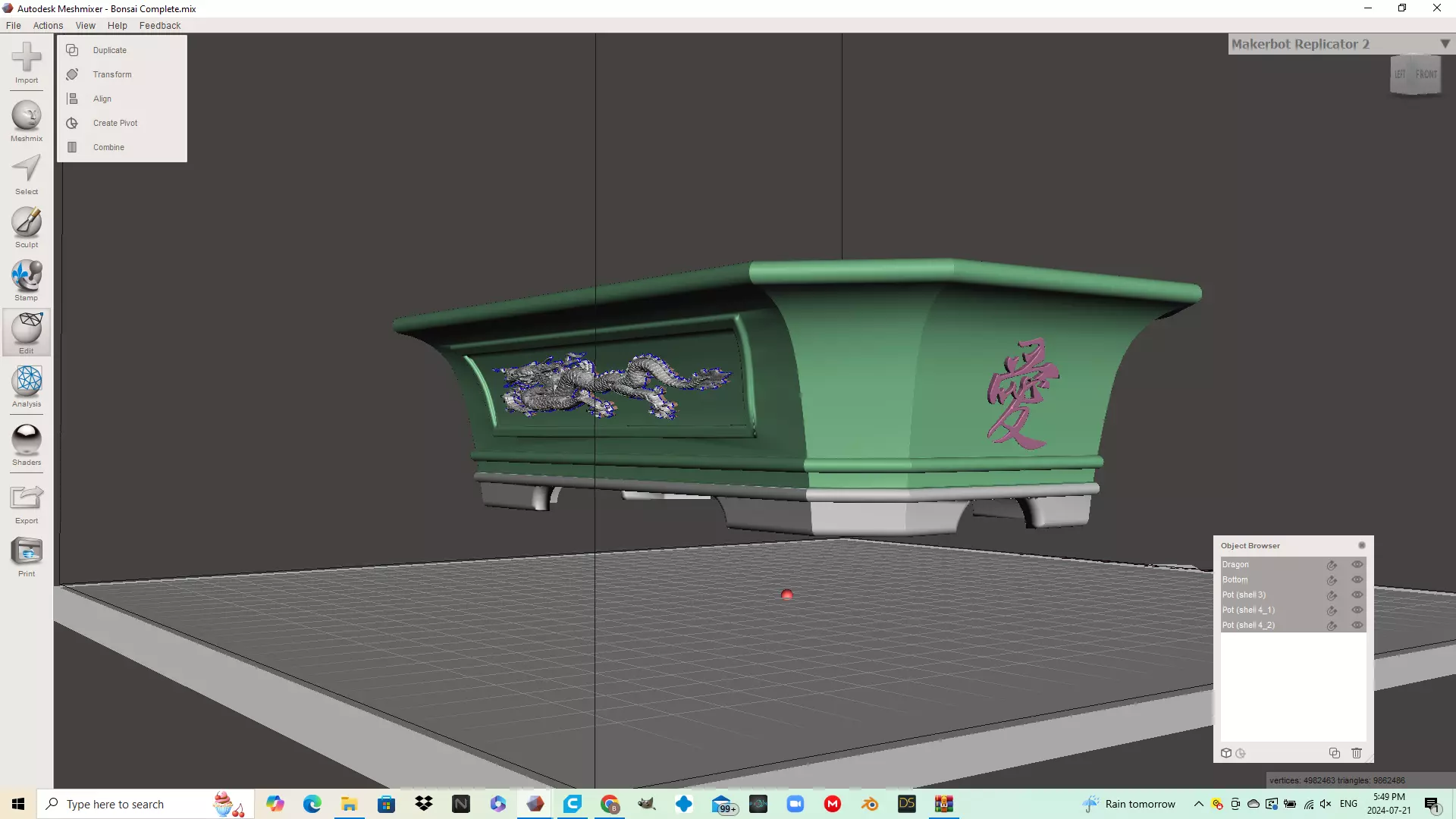Toggle visibility of the Bottom object
The width and height of the screenshot is (1456, 819).
point(1357,579)
